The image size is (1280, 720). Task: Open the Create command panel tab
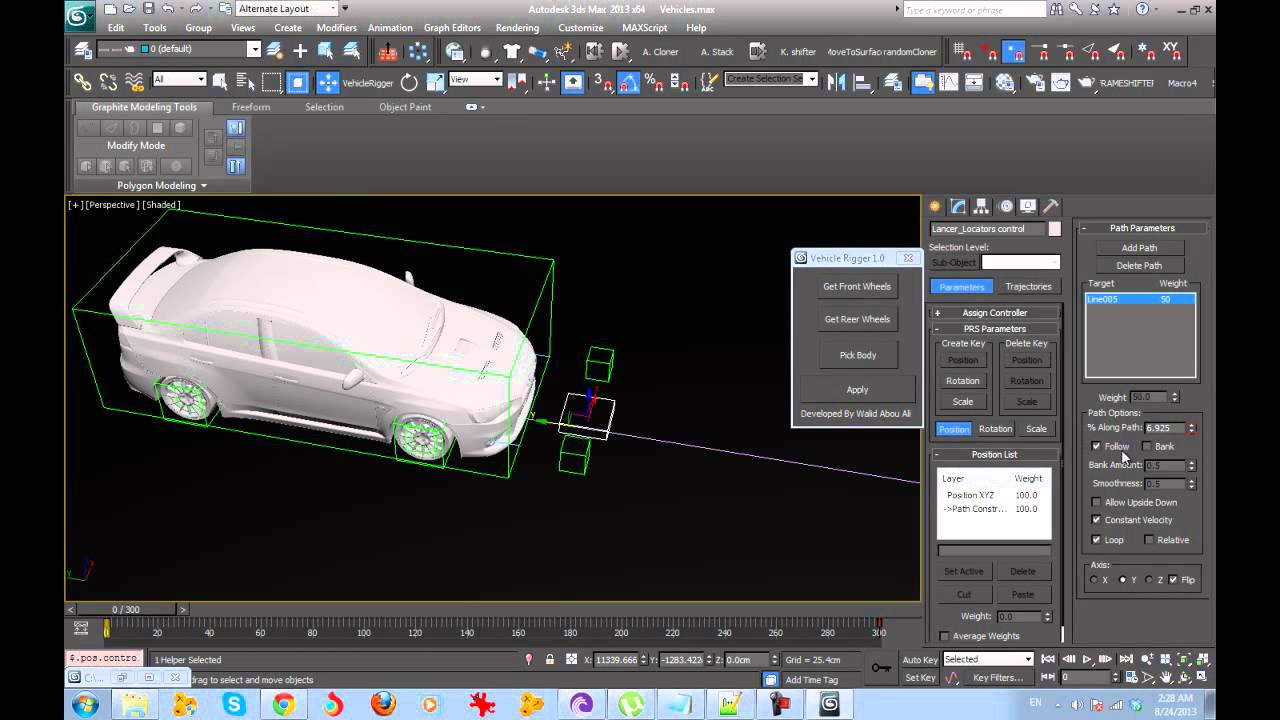[936, 206]
